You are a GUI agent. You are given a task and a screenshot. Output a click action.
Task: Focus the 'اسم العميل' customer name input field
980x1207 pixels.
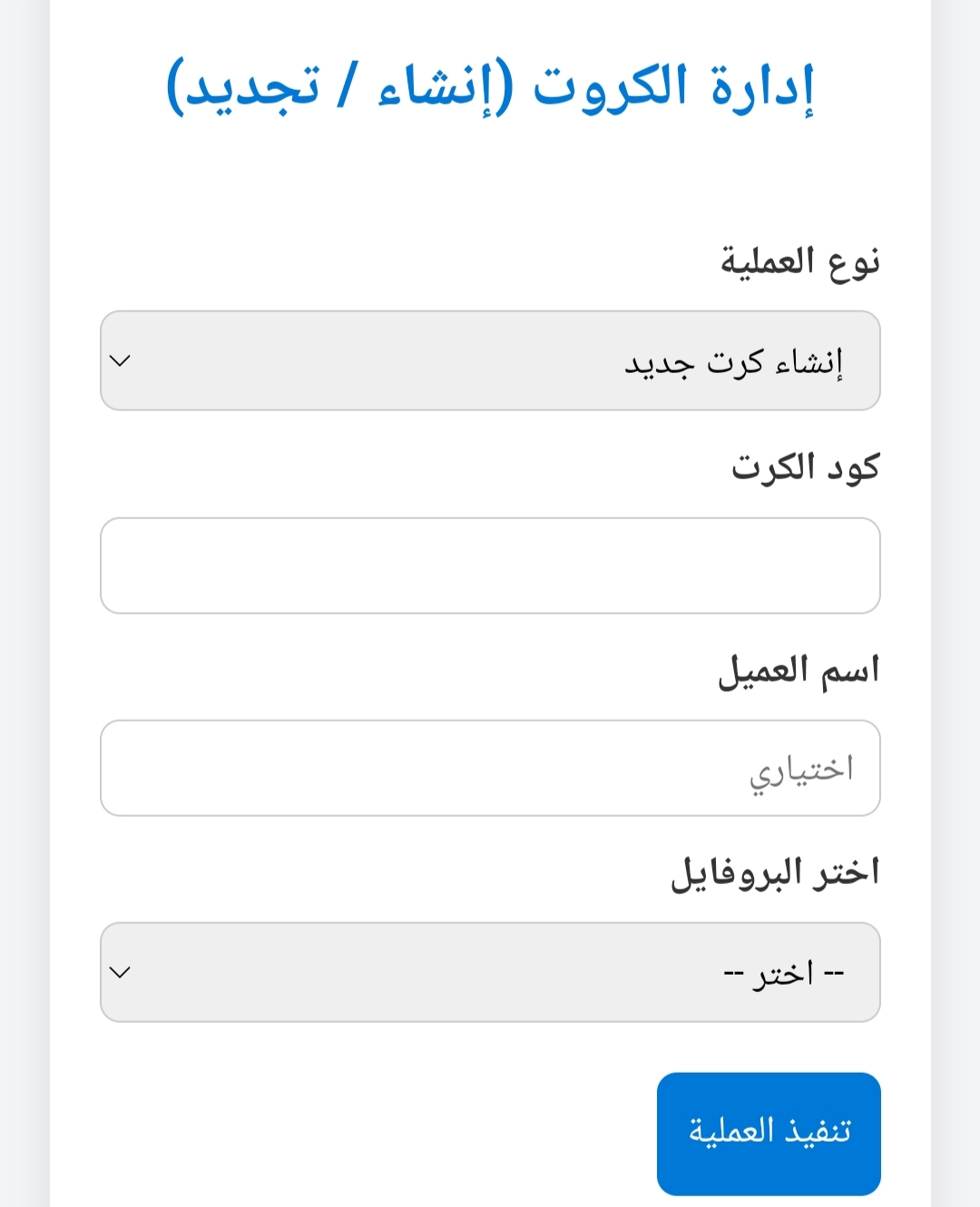click(x=490, y=768)
